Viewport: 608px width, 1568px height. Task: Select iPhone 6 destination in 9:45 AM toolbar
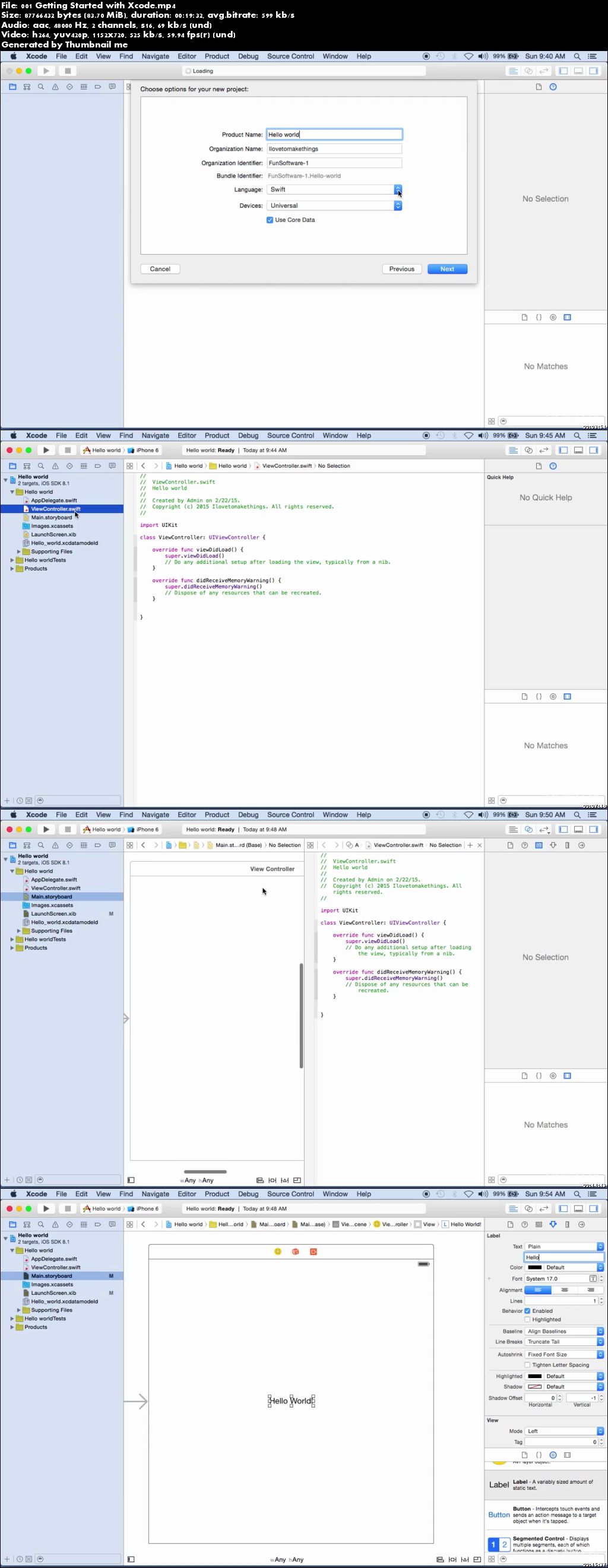coord(143,450)
